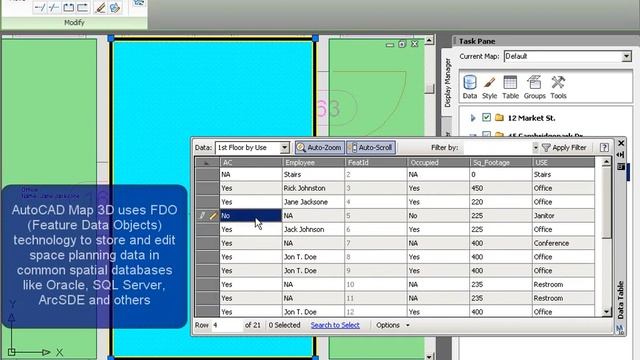Click the Stretch tool icon in Modify panel
The image size is (640, 360).
(68, 8)
